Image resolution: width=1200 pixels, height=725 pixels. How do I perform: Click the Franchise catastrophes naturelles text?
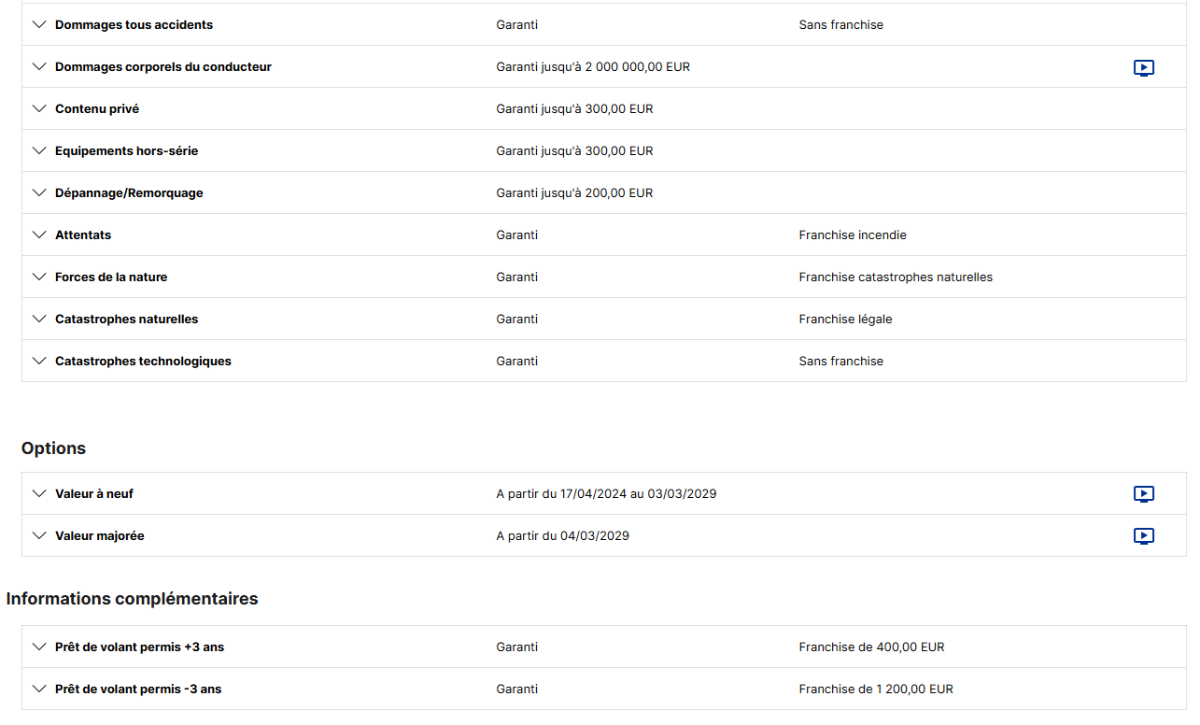pos(895,277)
